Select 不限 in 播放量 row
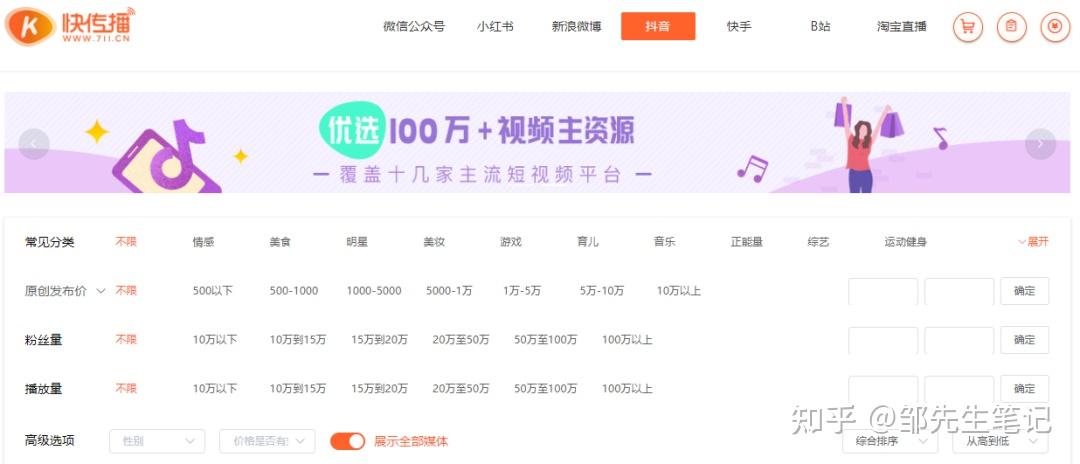The height and width of the screenshot is (464, 1080). click(126, 388)
